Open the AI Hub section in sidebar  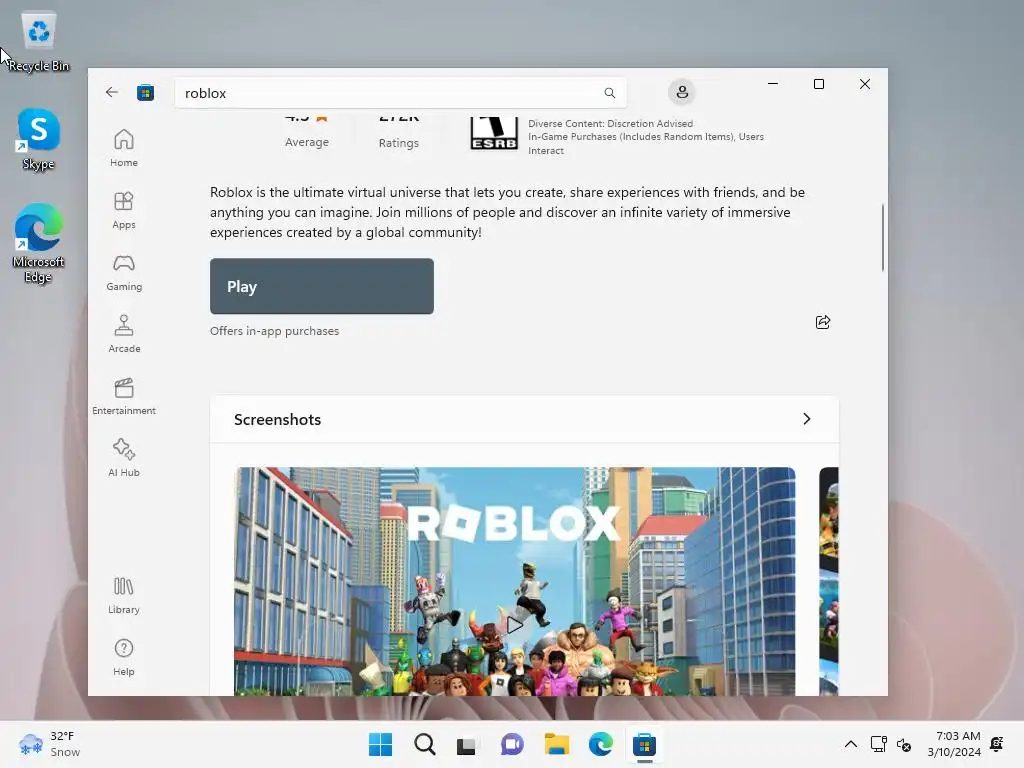(x=123, y=458)
